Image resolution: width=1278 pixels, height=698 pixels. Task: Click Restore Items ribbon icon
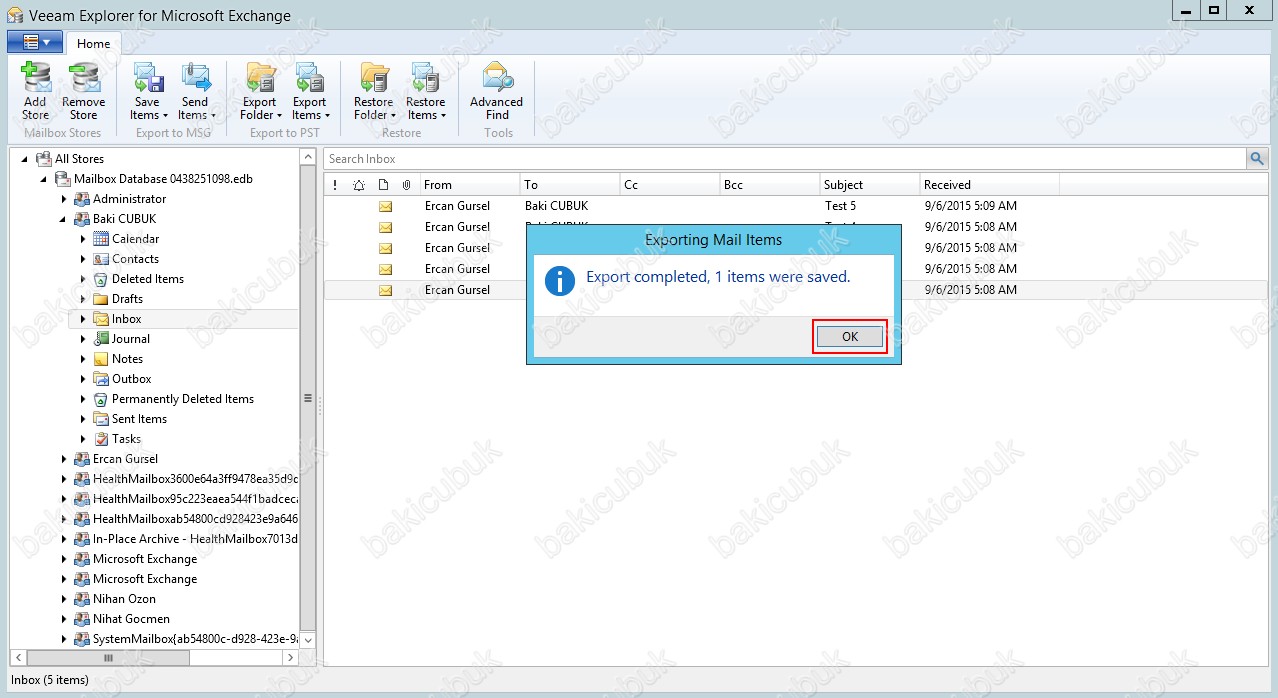point(425,90)
